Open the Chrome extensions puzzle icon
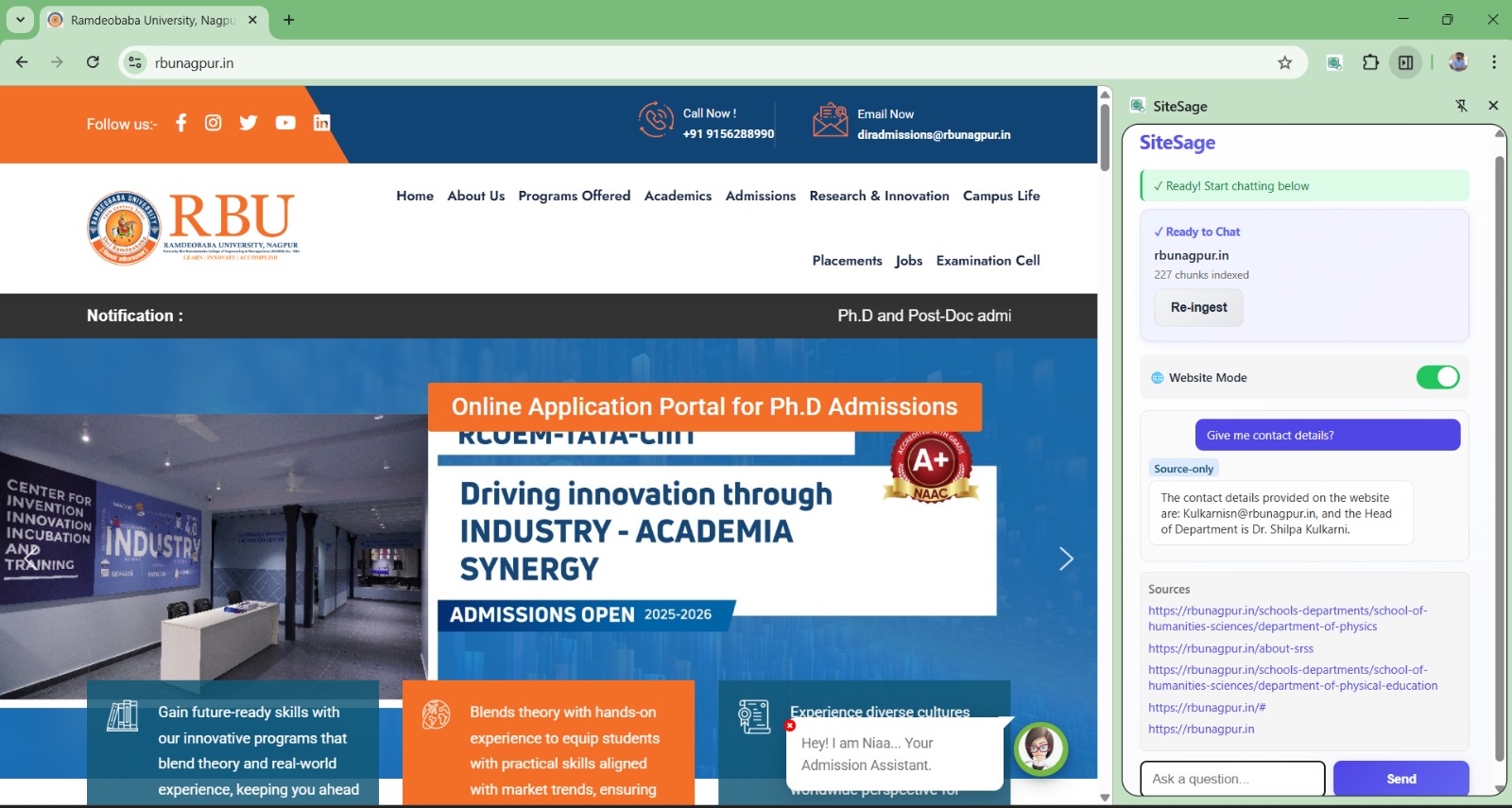The width and height of the screenshot is (1512, 808). pos(1370,62)
